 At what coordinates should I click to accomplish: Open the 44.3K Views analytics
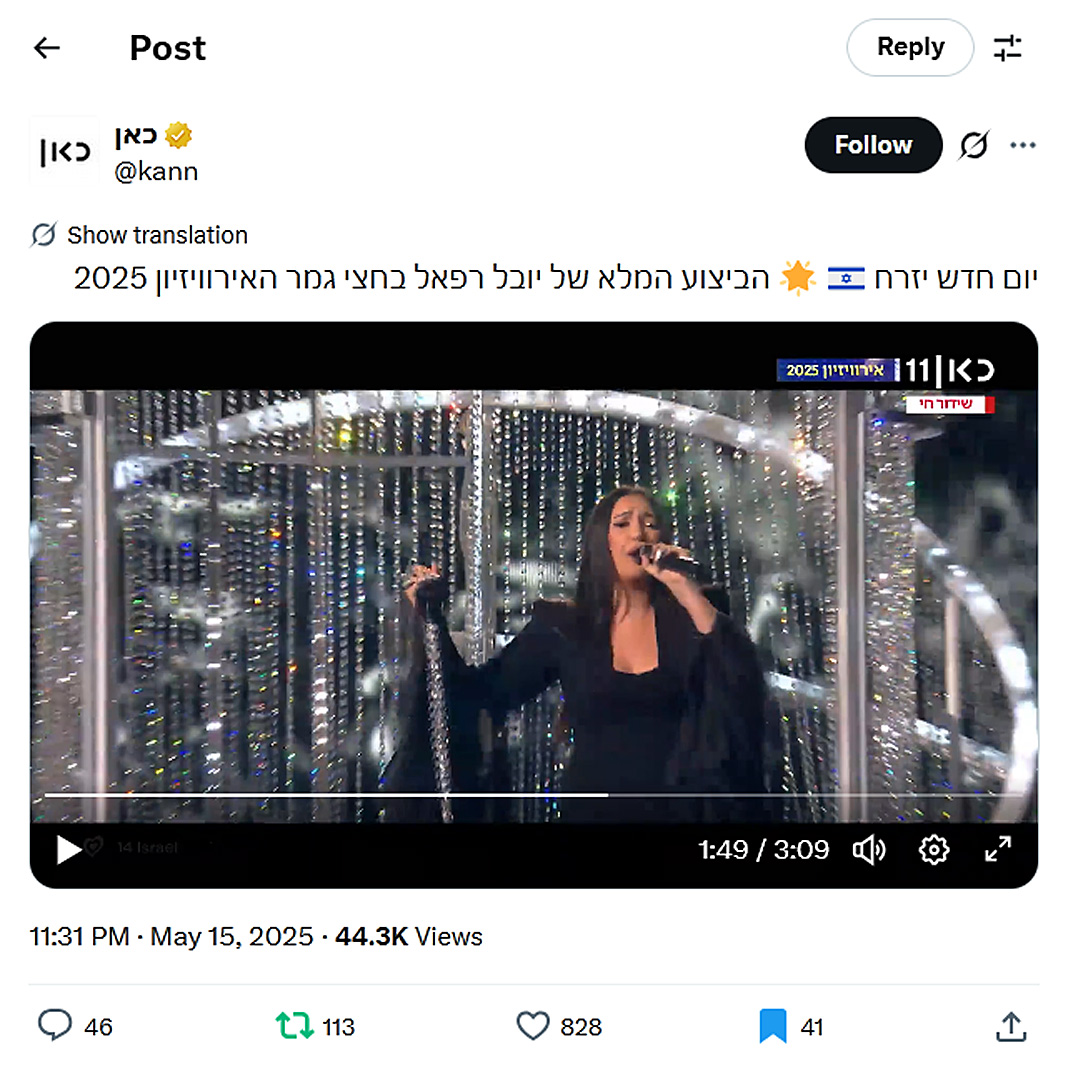[x=408, y=937]
